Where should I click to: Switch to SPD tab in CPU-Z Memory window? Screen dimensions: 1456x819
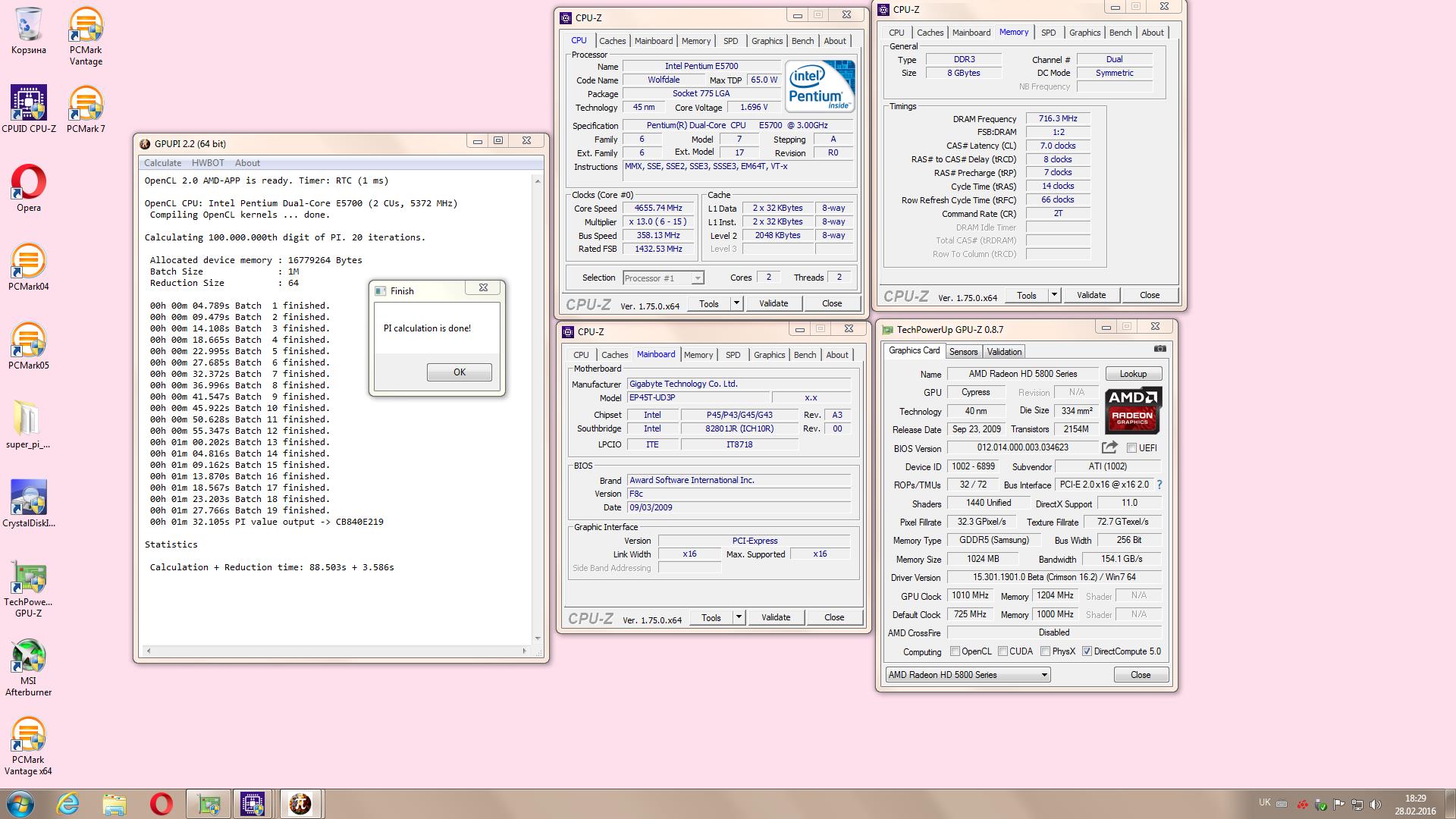1048,33
